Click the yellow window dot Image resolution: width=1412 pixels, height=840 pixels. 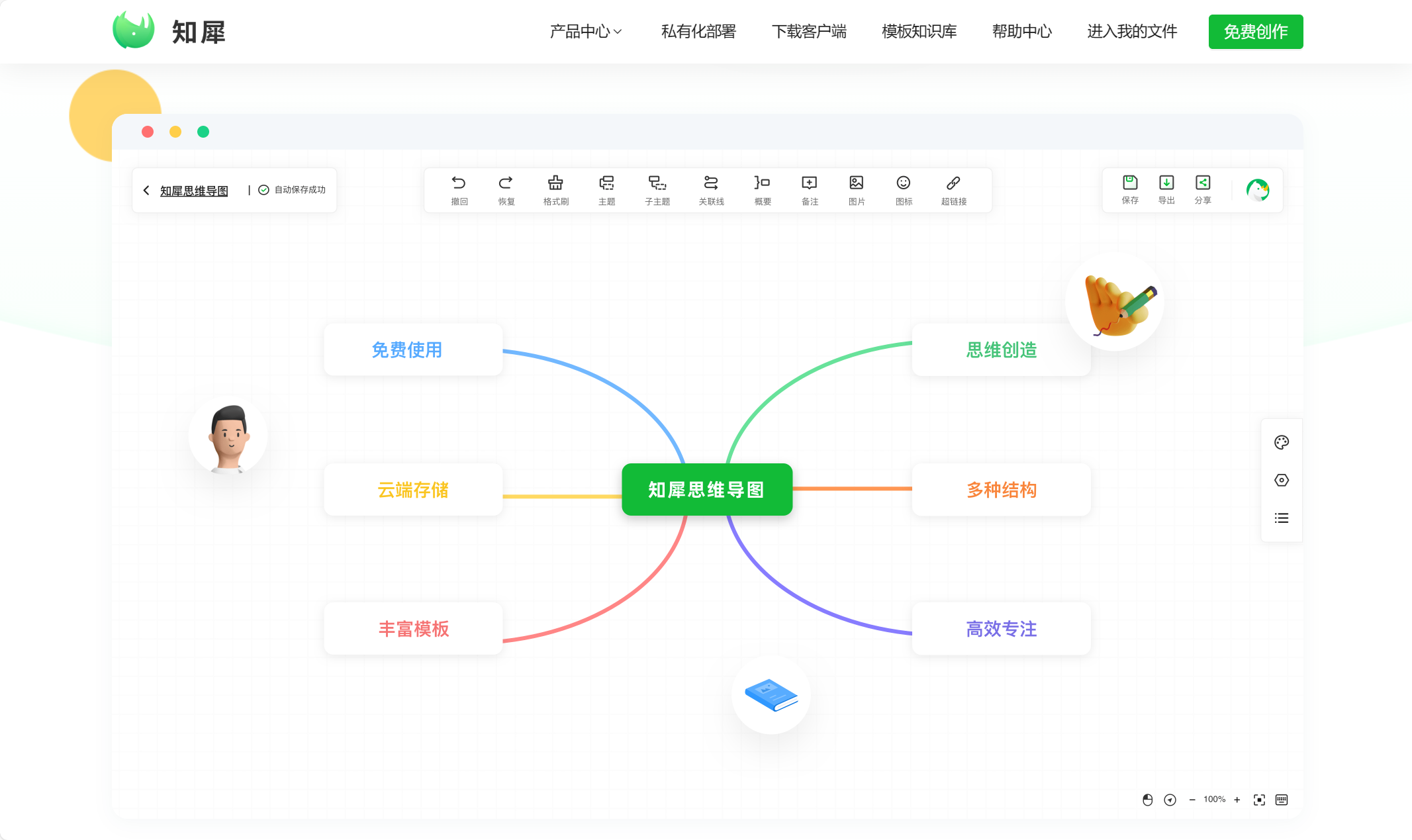point(175,132)
